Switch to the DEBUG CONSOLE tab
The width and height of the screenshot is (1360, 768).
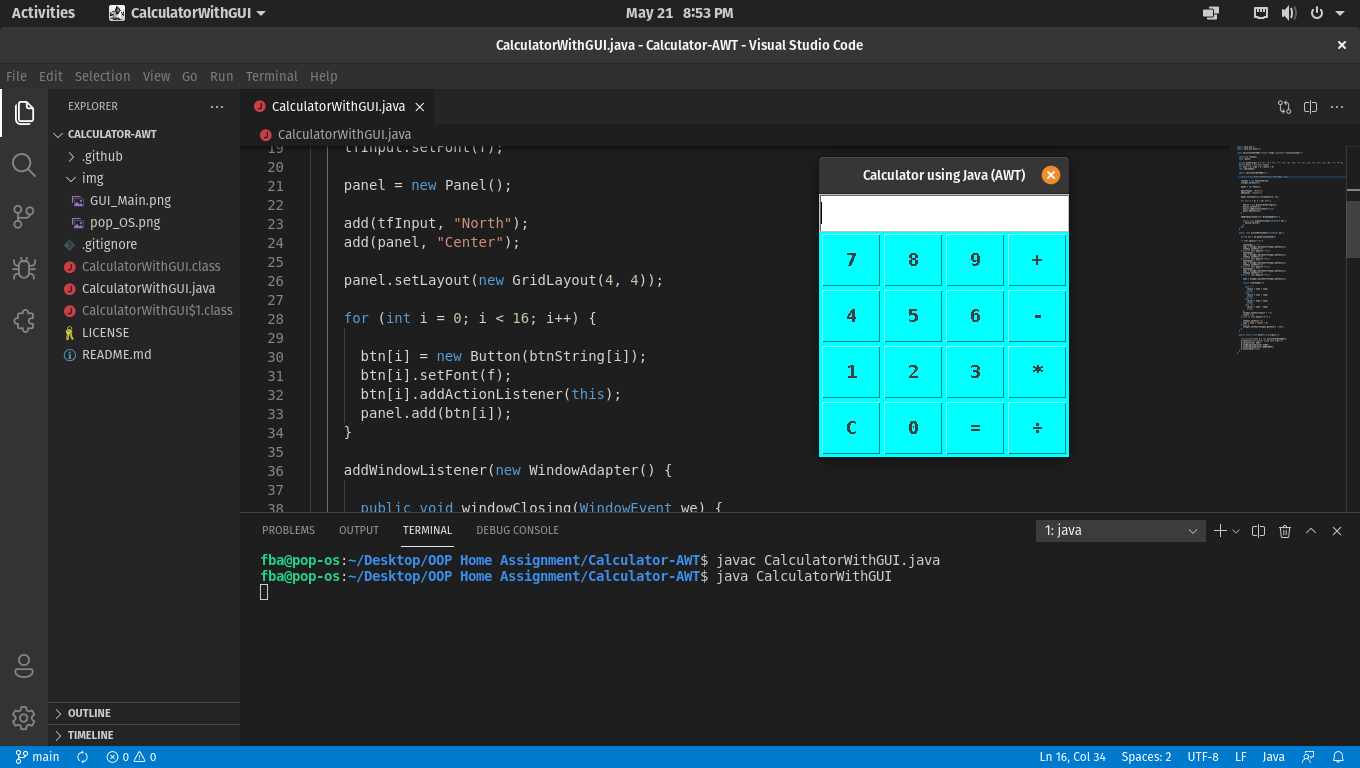click(517, 531)
